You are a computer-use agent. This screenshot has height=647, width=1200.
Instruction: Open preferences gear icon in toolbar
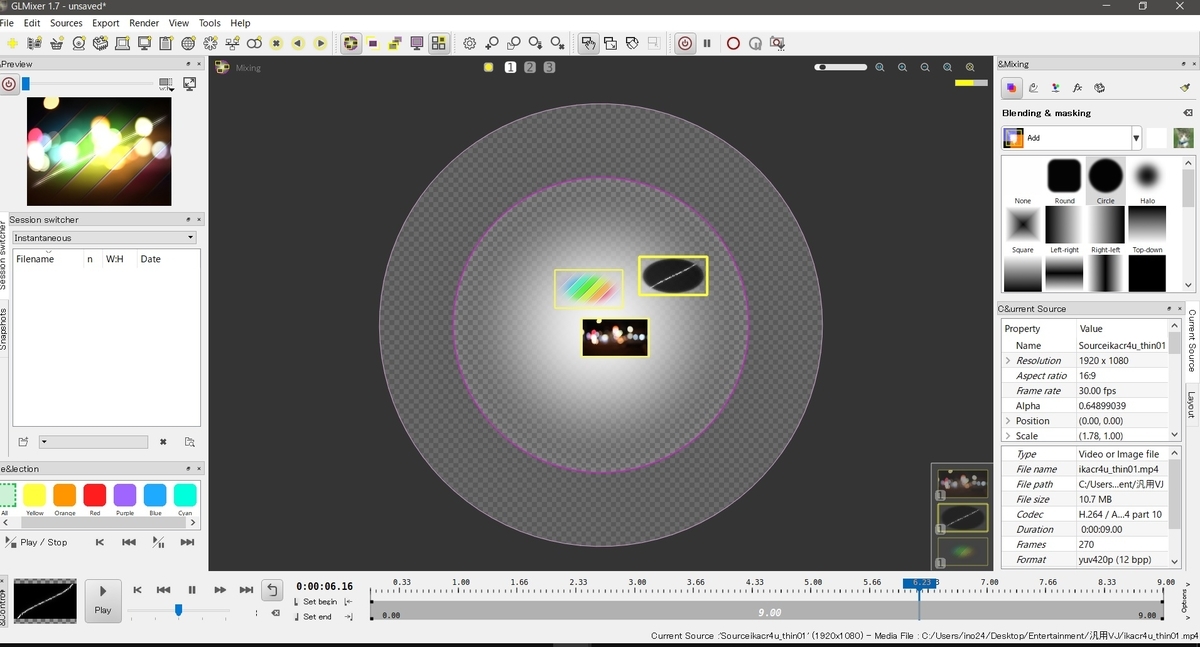(469, 43)
